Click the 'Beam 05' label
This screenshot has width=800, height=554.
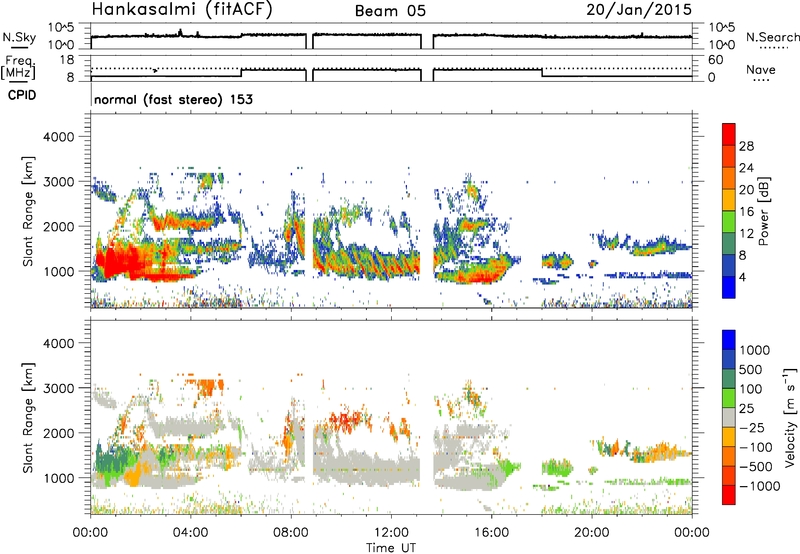point(390,11)
